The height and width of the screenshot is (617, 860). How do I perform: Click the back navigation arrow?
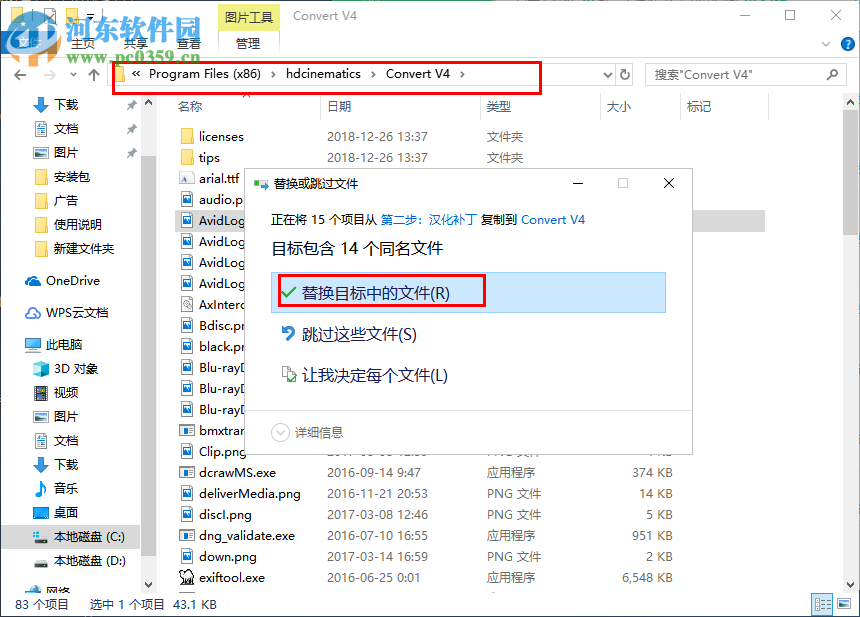pyautogui.click(x=18, y=74)
